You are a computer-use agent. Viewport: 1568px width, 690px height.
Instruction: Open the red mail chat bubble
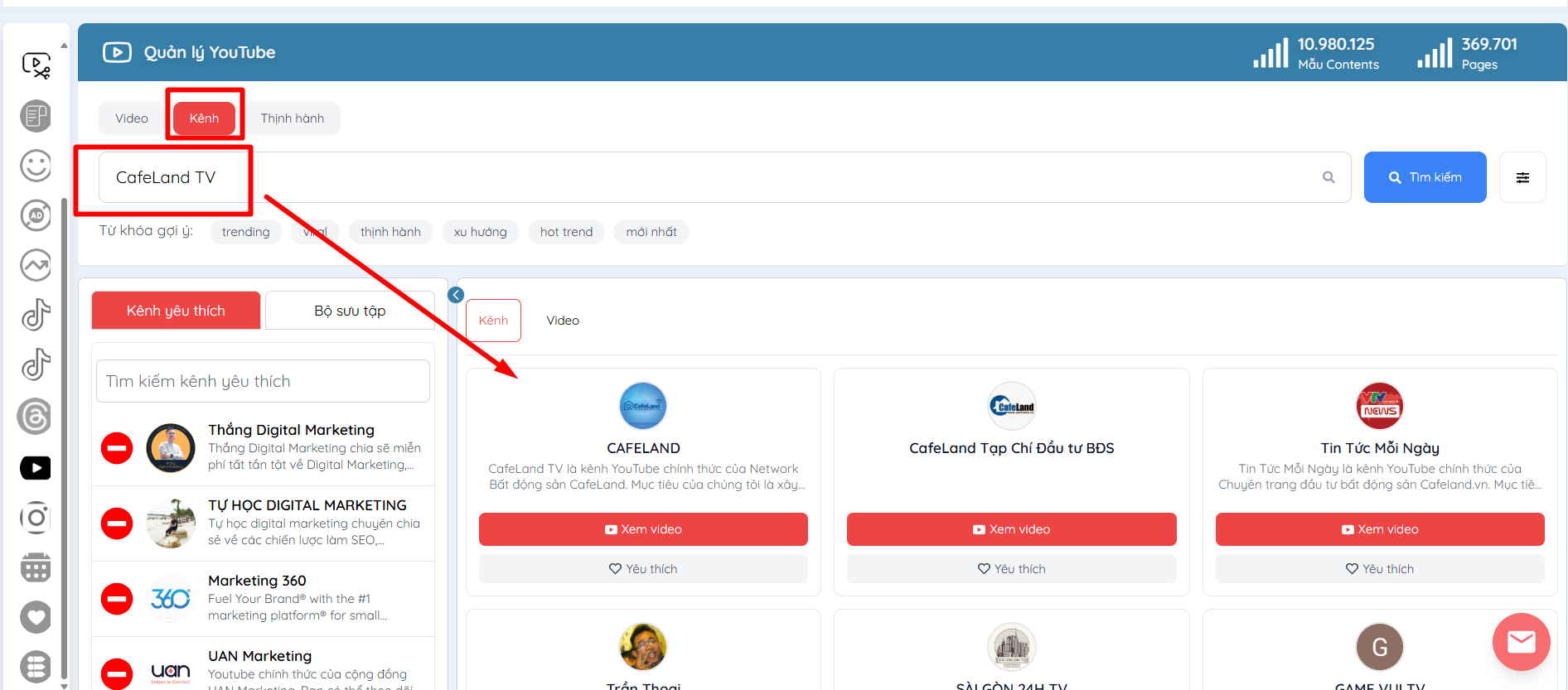click(1521, 642)
